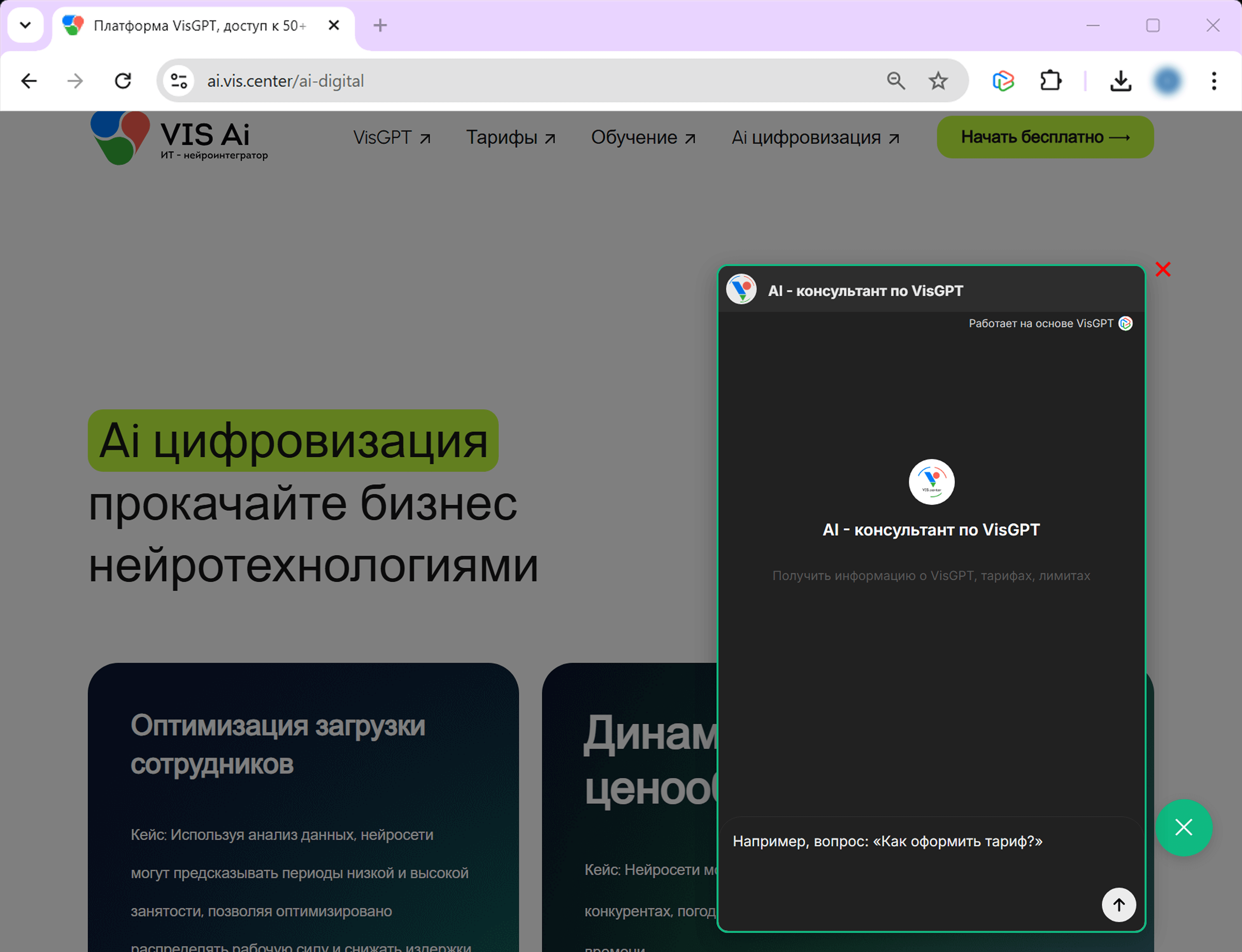
Task: Open the Тарифы navigation link
Action: 510,138
